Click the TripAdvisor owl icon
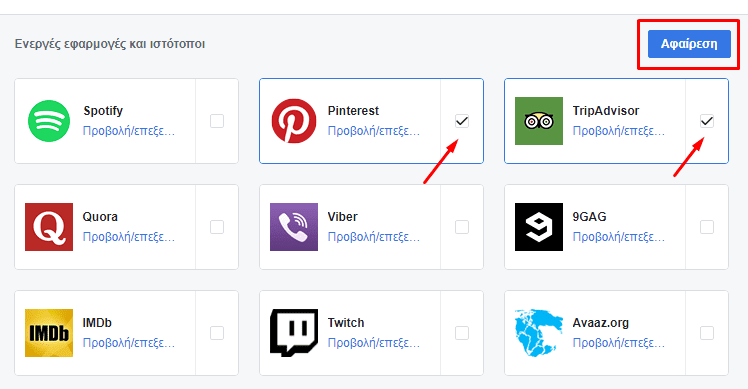 539,121
